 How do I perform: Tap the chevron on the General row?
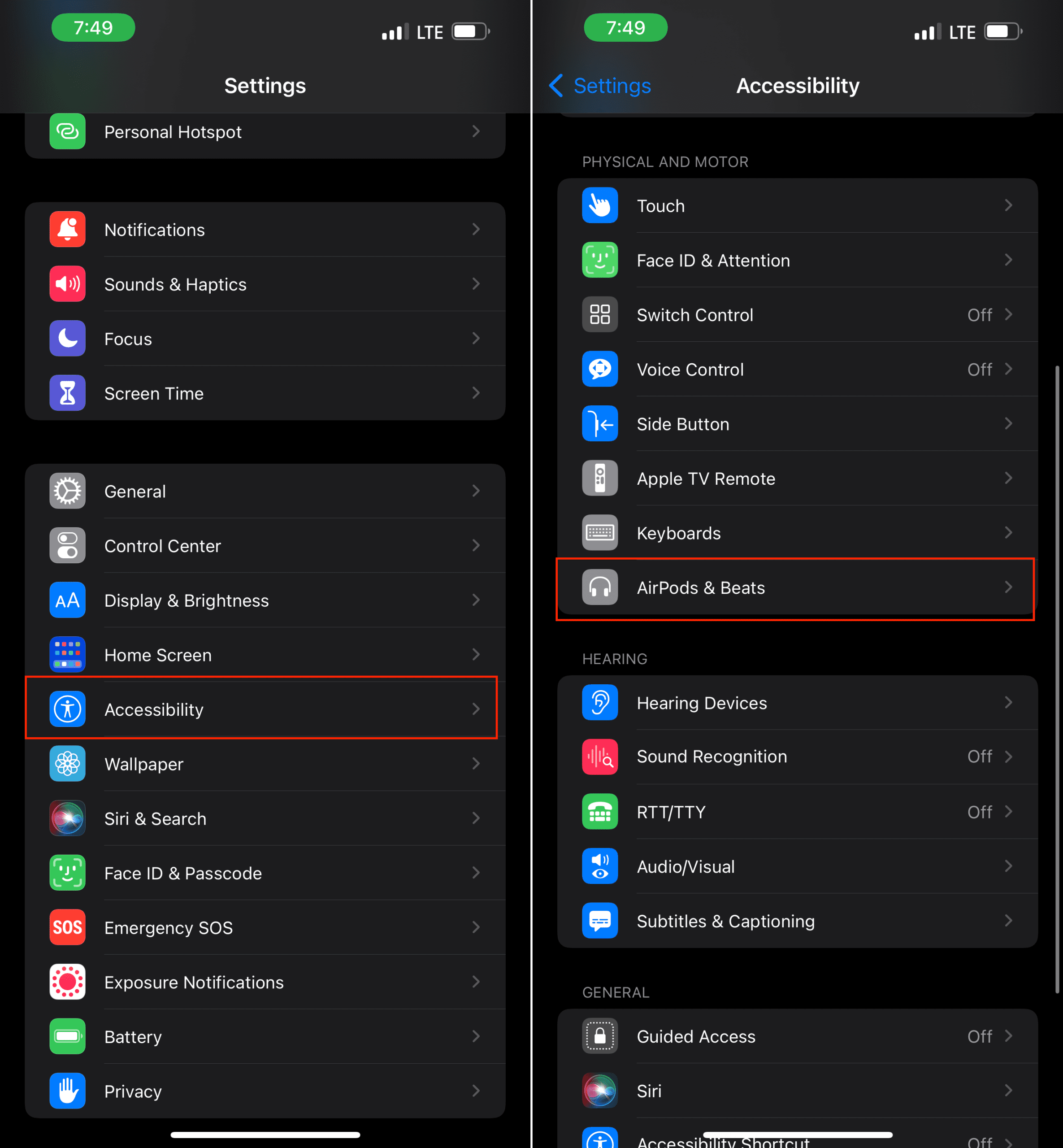coord(476,491)
